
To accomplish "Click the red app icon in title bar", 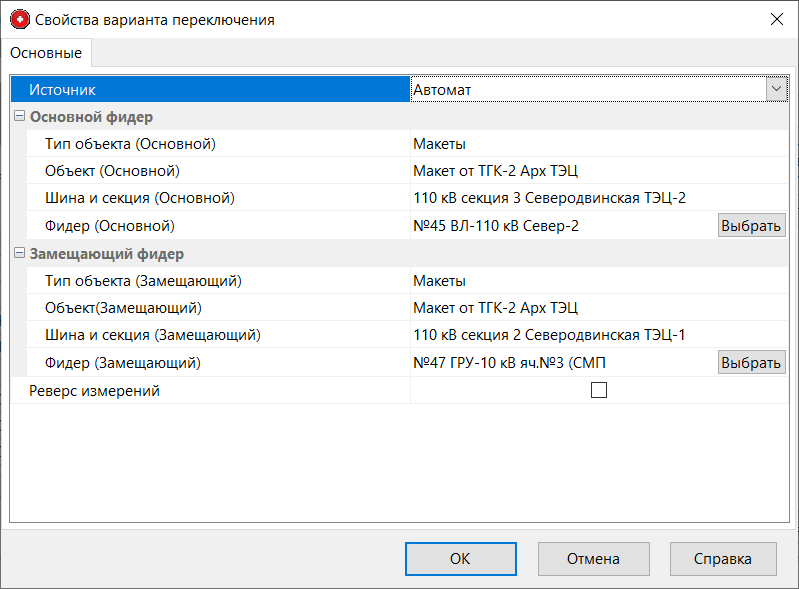I will 19,19.
